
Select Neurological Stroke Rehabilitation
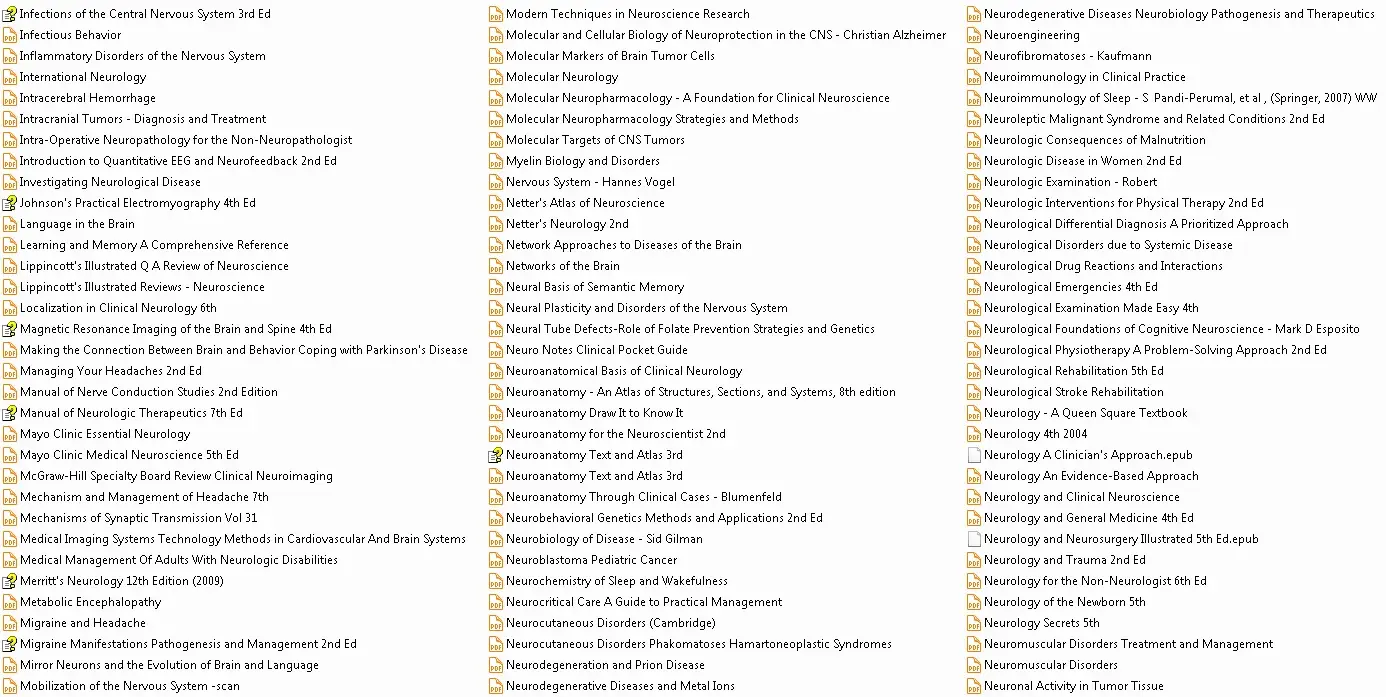click(x=1074, y=392)
